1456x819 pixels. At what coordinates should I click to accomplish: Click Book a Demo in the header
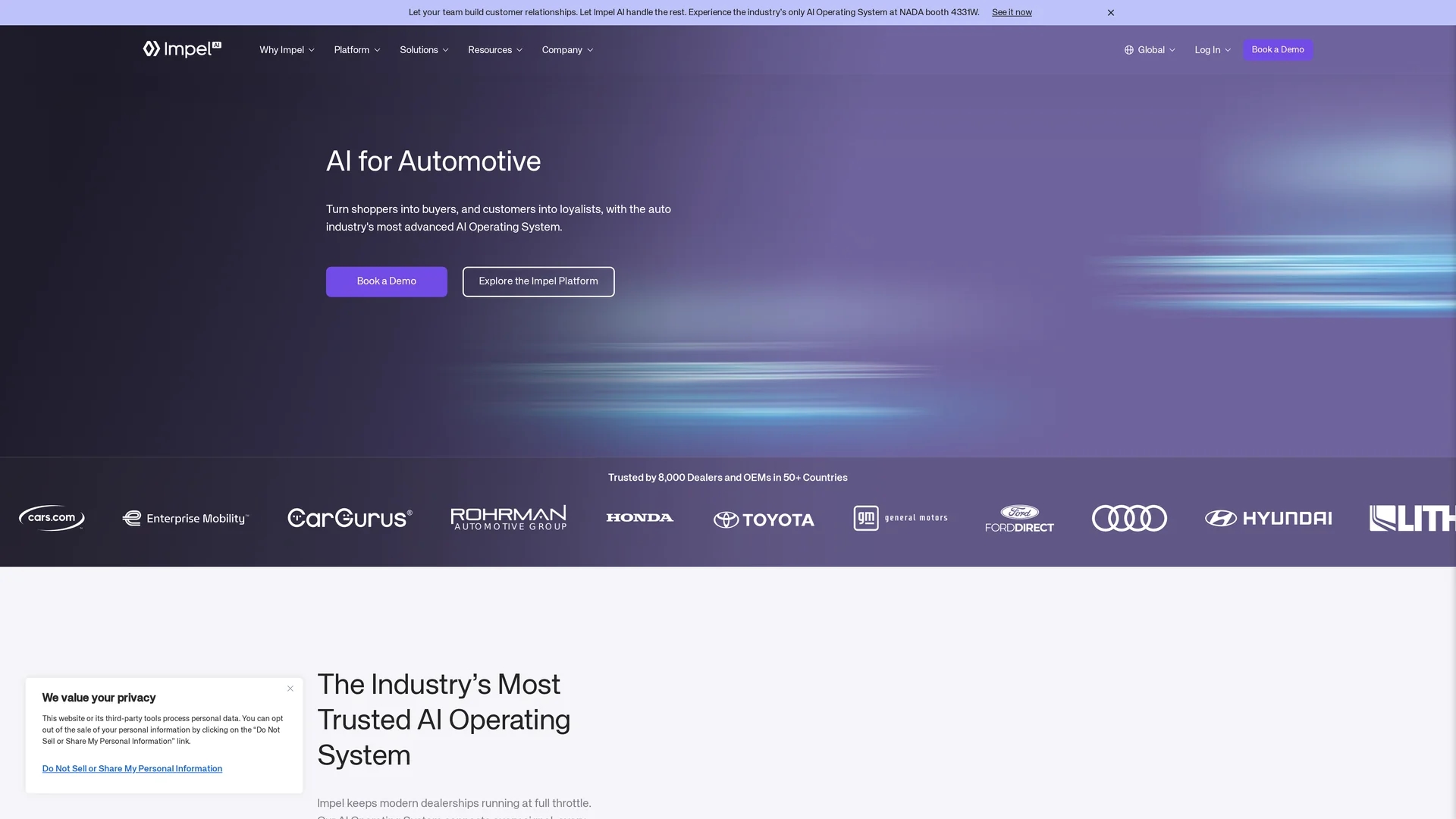pos(1278,50)
